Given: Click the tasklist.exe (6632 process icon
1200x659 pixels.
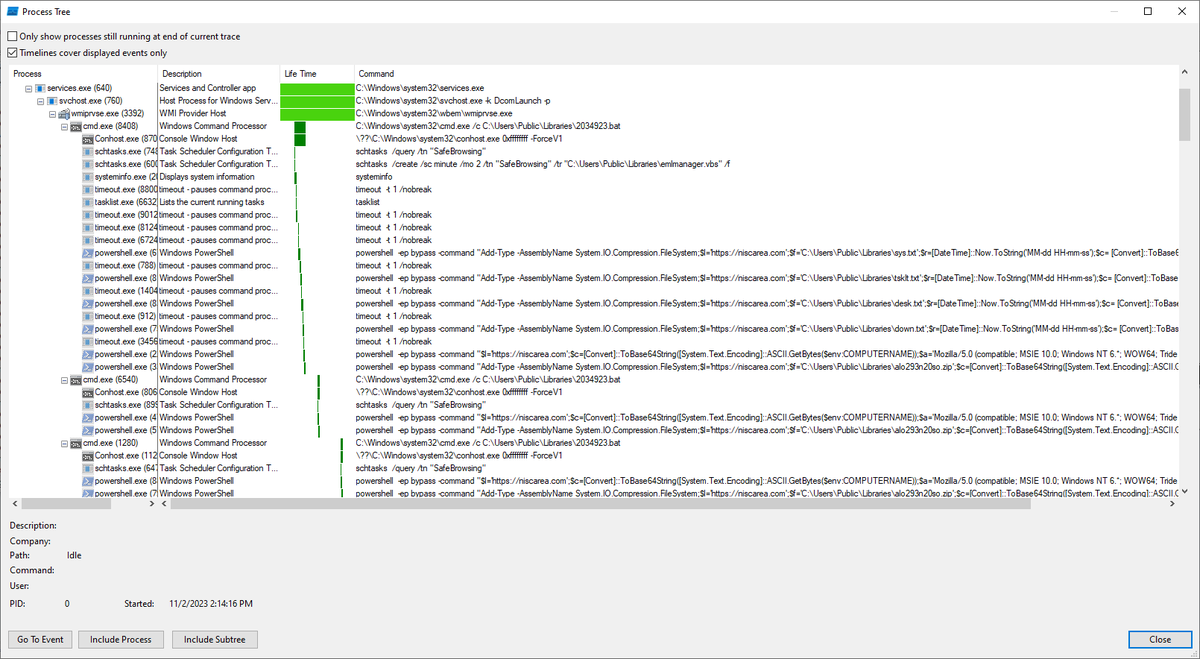Looking at the screenshot, I should point(88,202).
